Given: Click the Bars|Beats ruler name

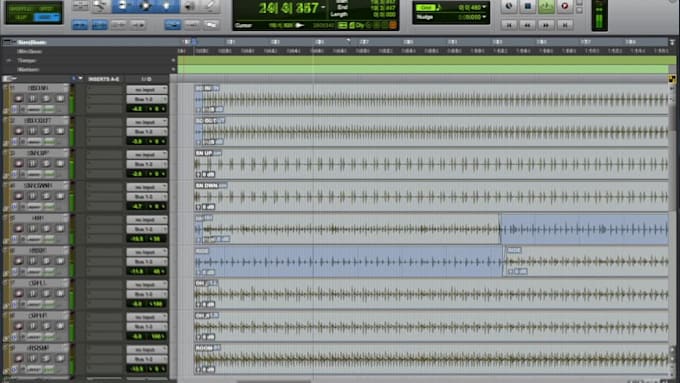Looking at the screenshot, I should click(31, 43).
